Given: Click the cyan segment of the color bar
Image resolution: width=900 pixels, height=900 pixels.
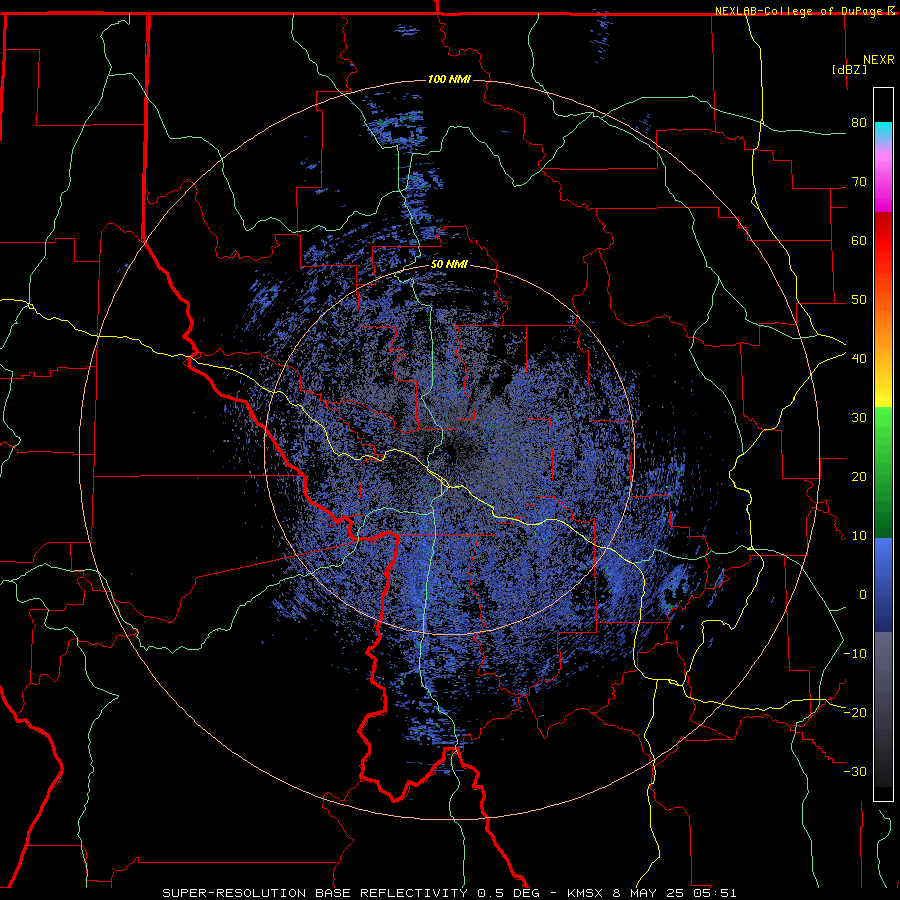Looking at the screenshot, I should tap(883, 131).
